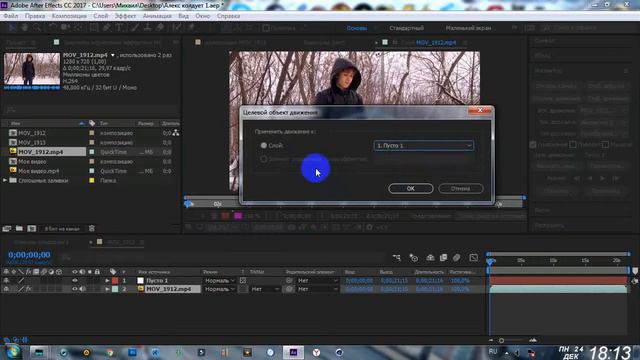
Task: Open the '1. Пусто 1' layer dropdown
Action: coord(424,145)
